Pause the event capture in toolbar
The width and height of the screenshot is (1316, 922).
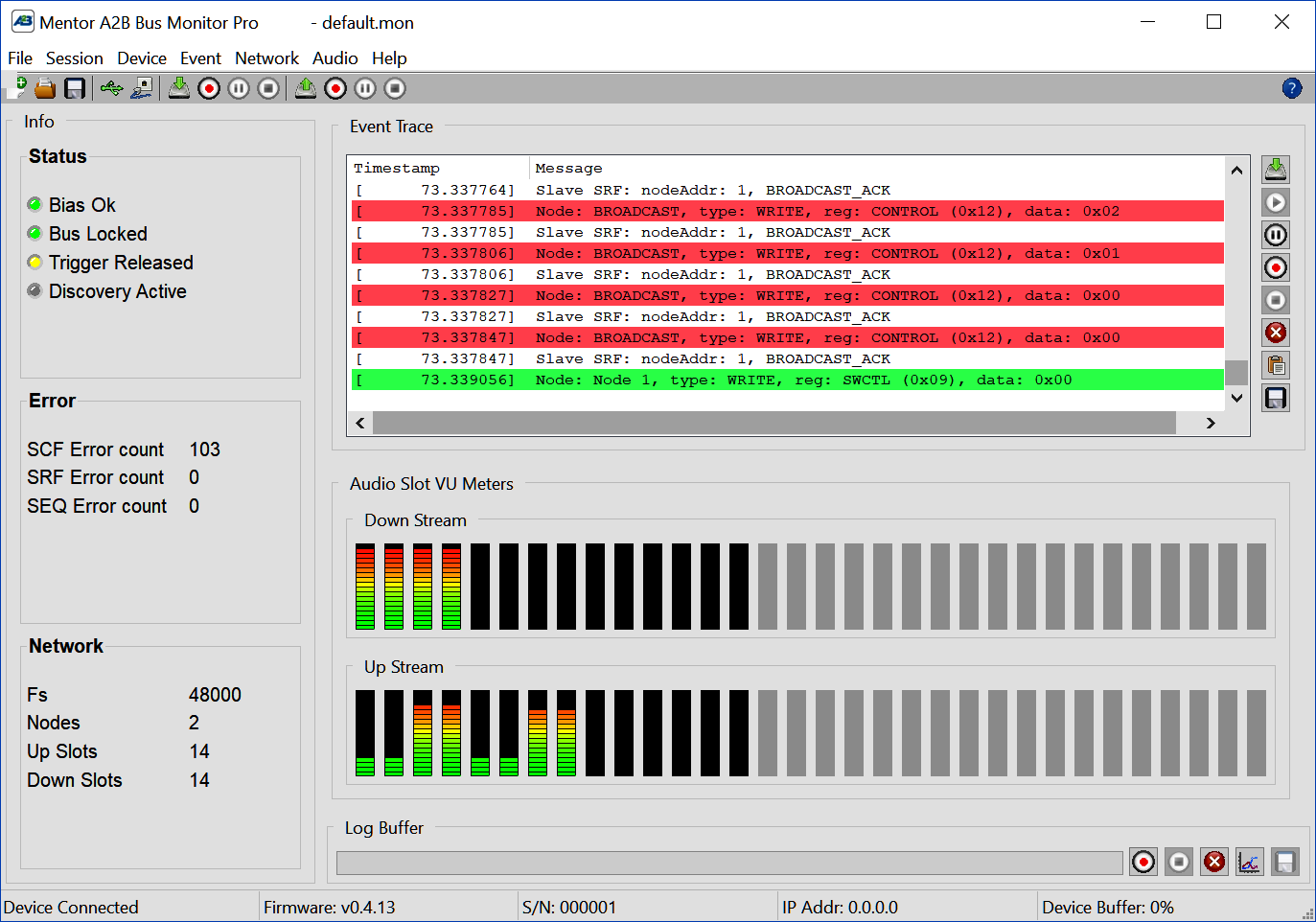239,87
